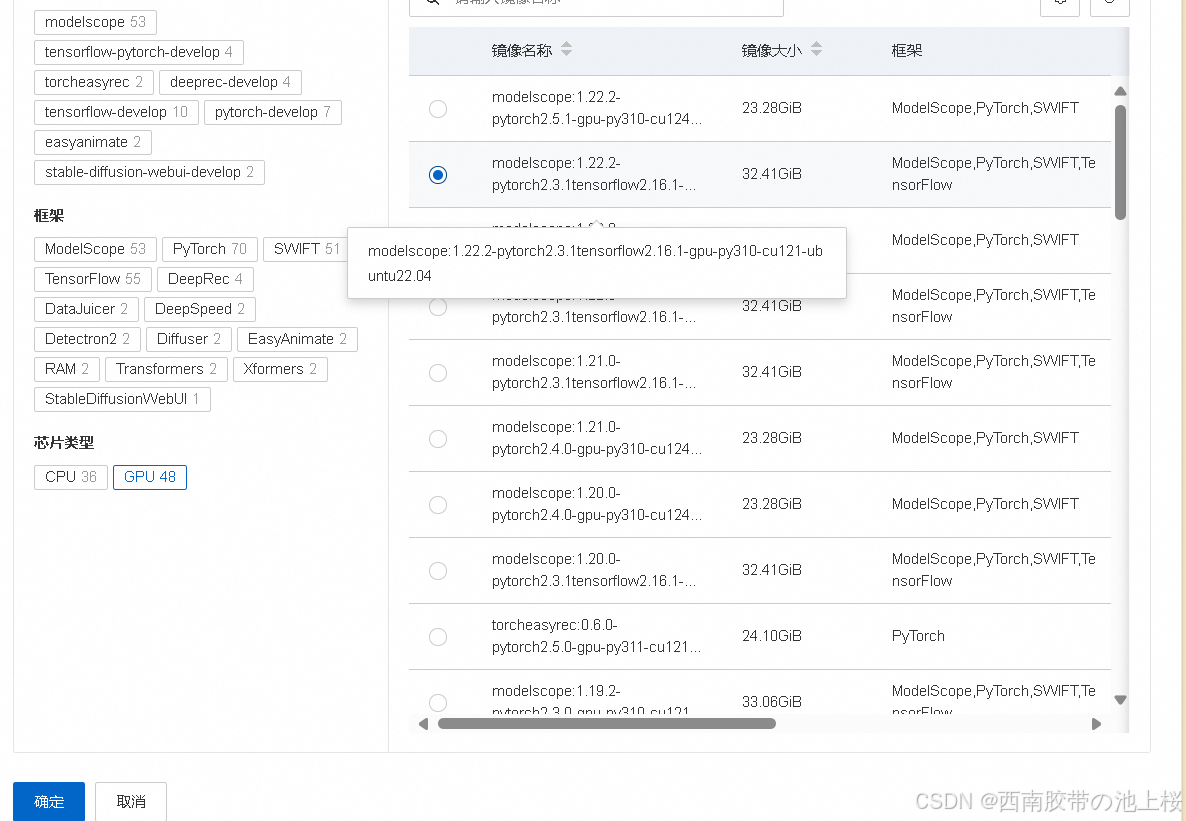Click the 框架 column header
Image resolution: width=1186 pixels, height=821 pixels.
coord(906,51)
